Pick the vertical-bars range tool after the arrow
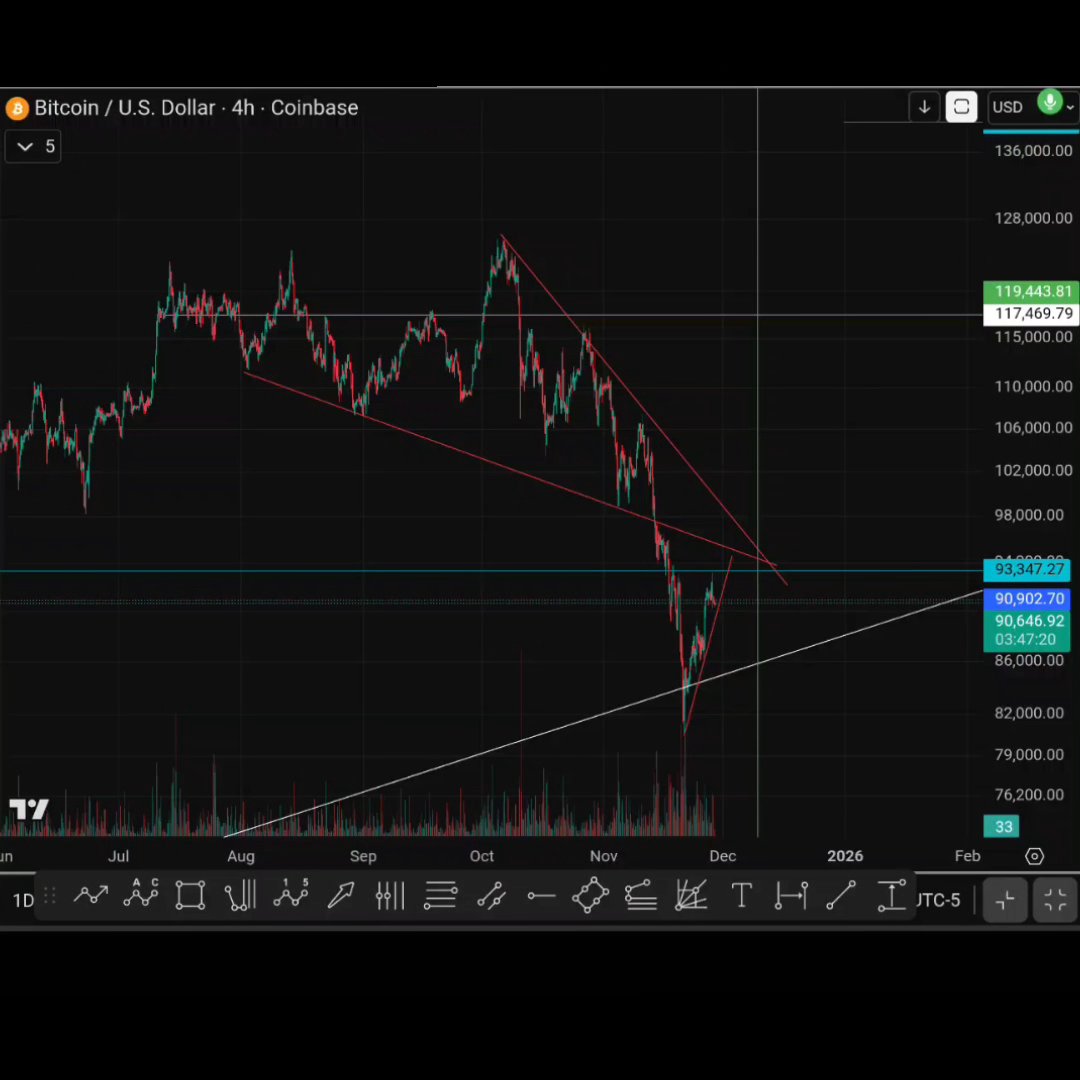This screenshot has width=1080, height=1080. 390,895
